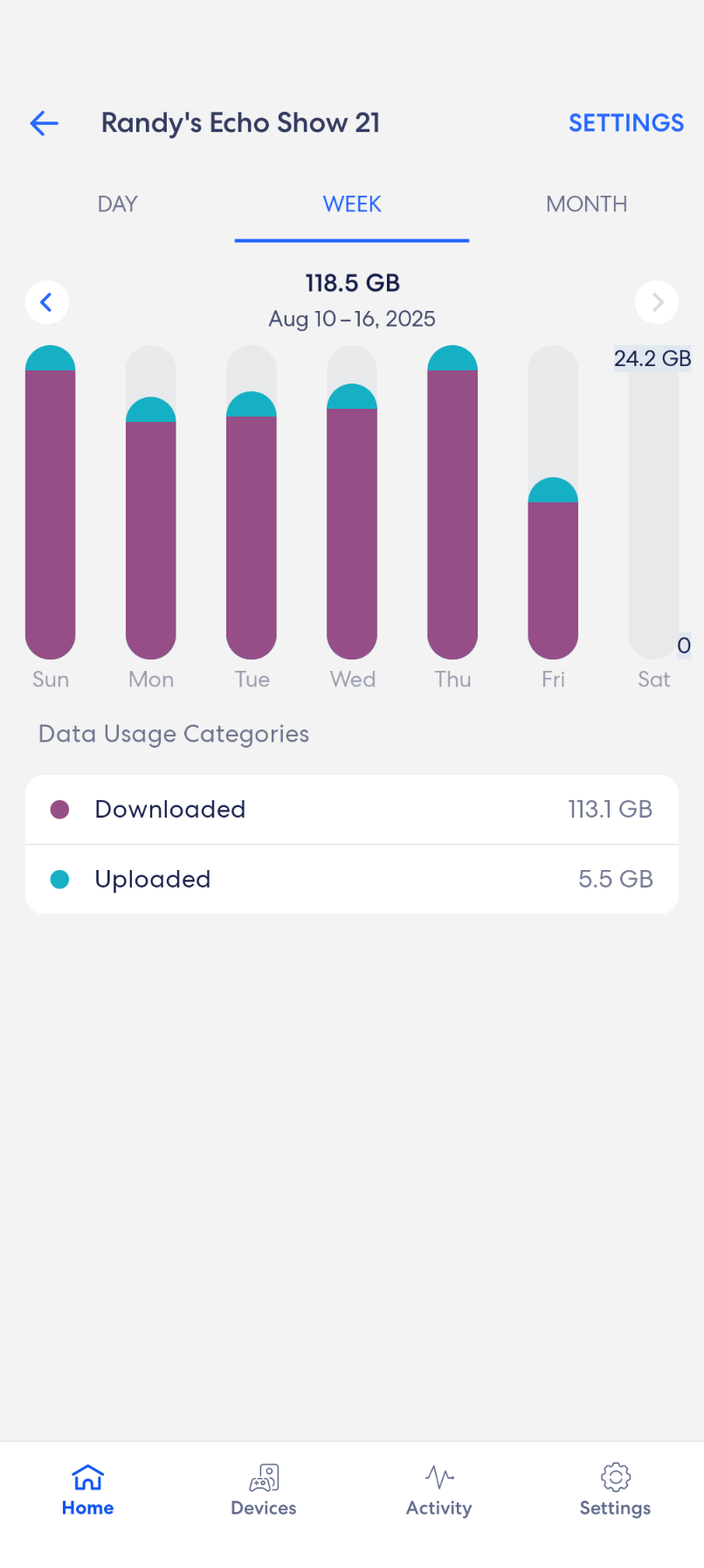Image resolution: width=704 pixels, height=1568 pixels.
Task: Open device SETTINGS link at top
Action: click(x=626, y=123)
